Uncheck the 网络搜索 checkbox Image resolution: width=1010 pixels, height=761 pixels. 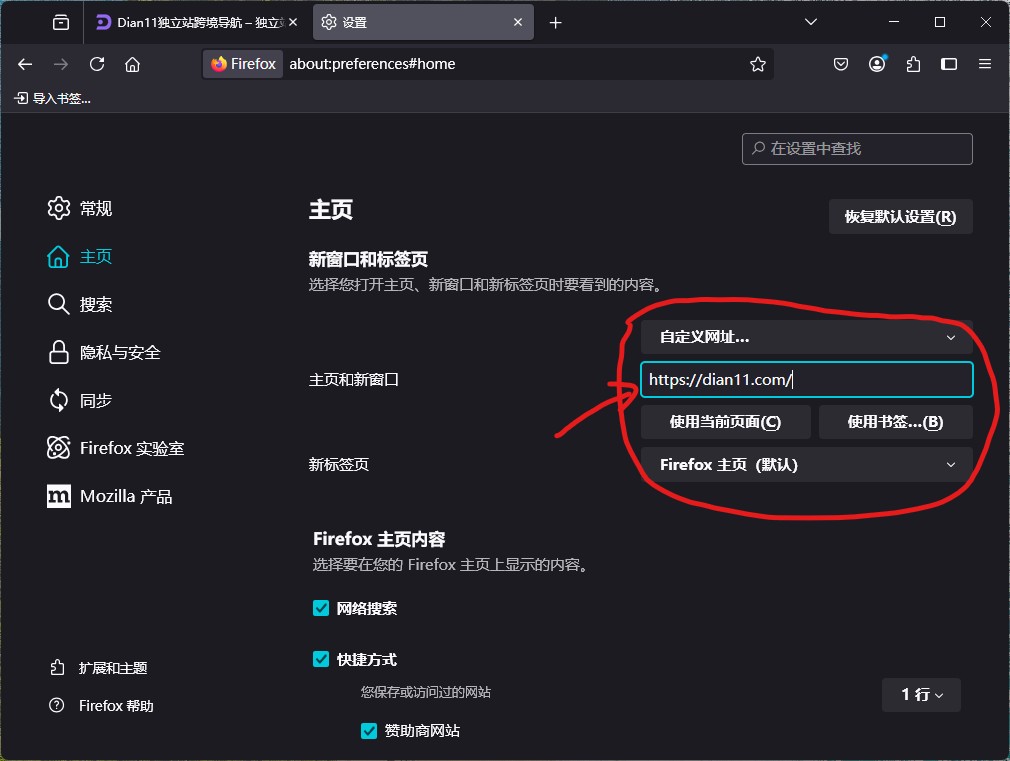321,608
